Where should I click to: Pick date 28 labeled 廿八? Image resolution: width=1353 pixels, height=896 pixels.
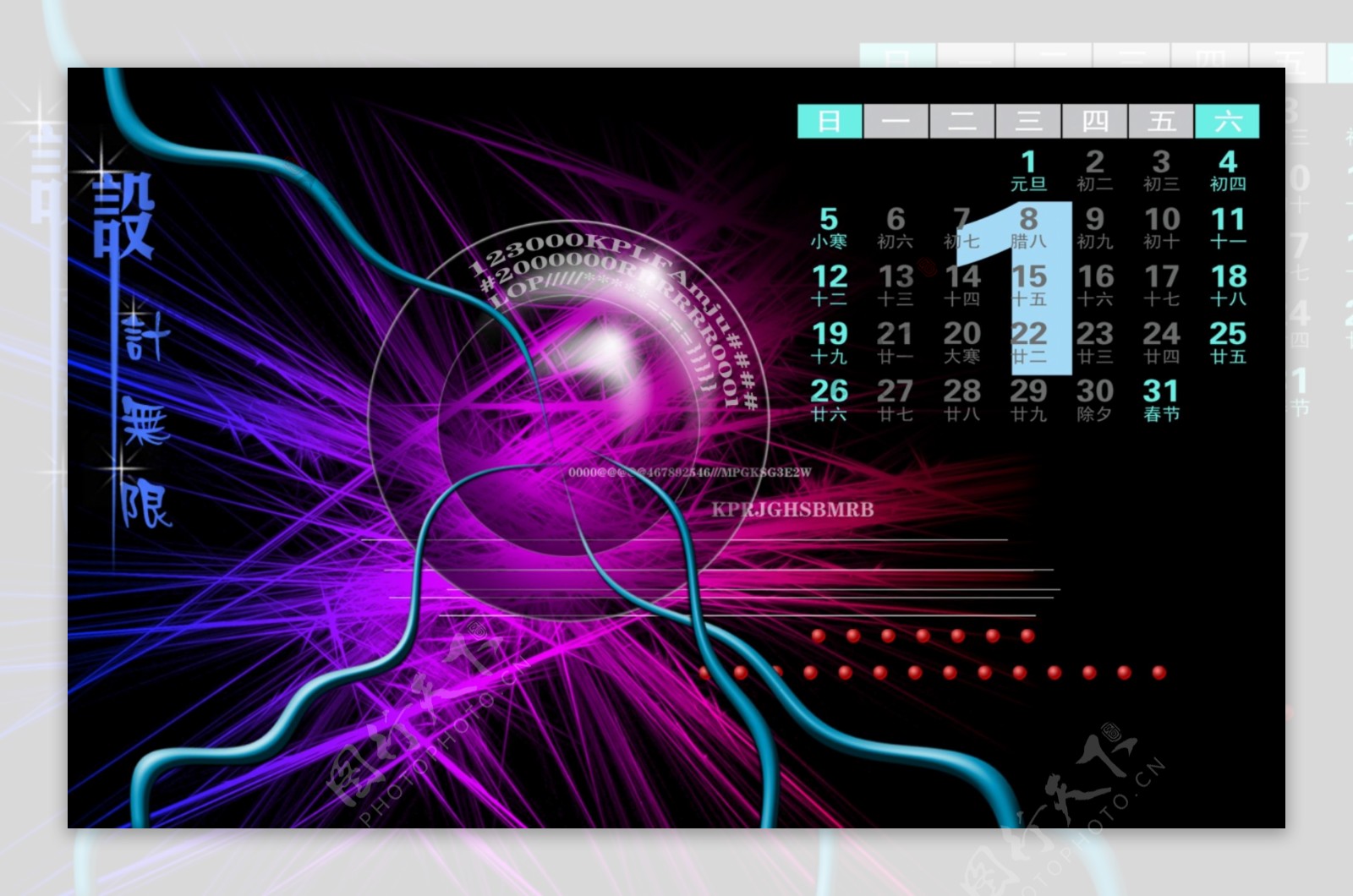[x=961, y=400]
